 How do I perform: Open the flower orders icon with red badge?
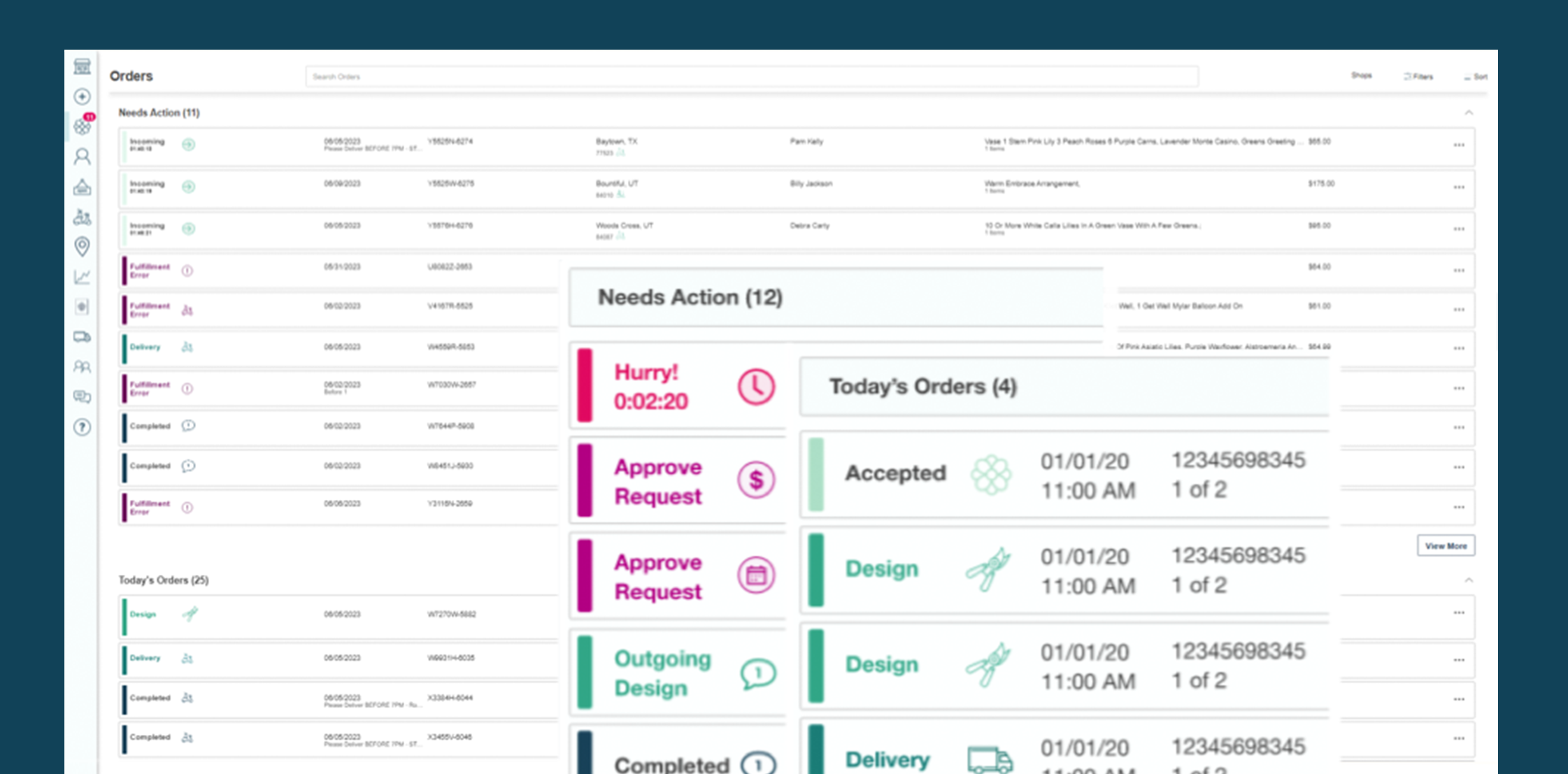coord(83,126)
